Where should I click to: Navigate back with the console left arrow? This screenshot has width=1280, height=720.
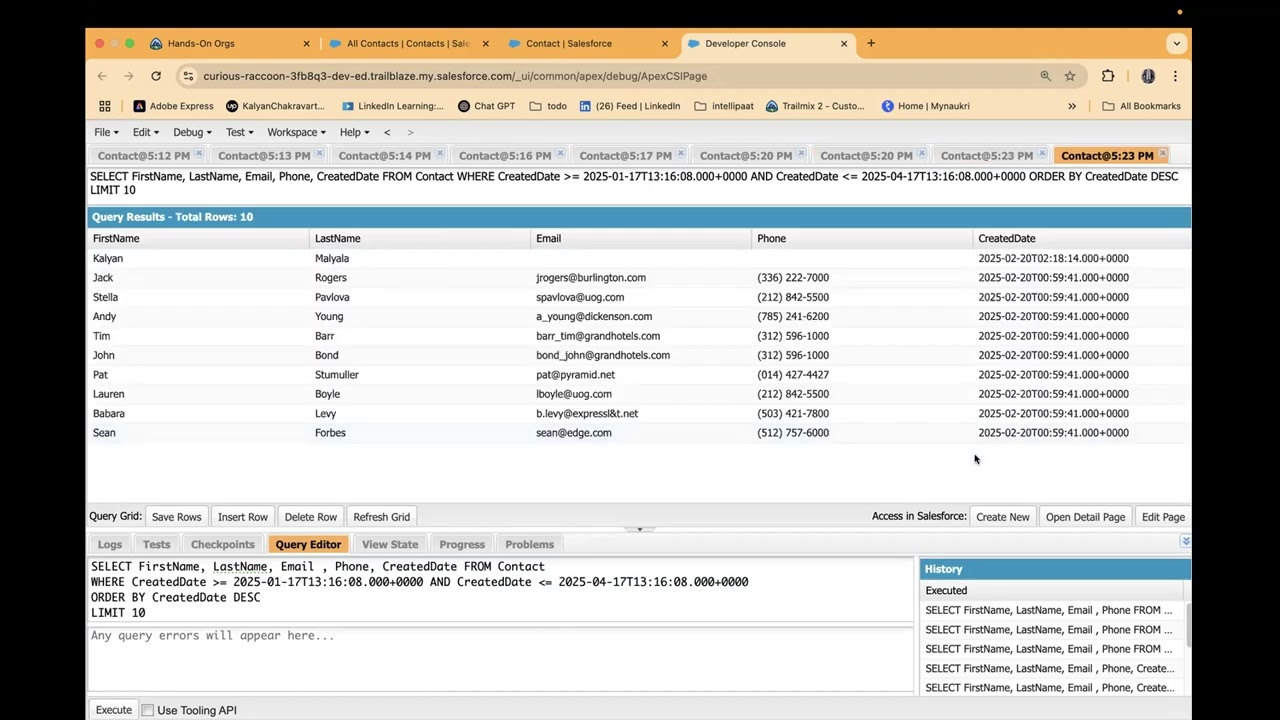387,132
